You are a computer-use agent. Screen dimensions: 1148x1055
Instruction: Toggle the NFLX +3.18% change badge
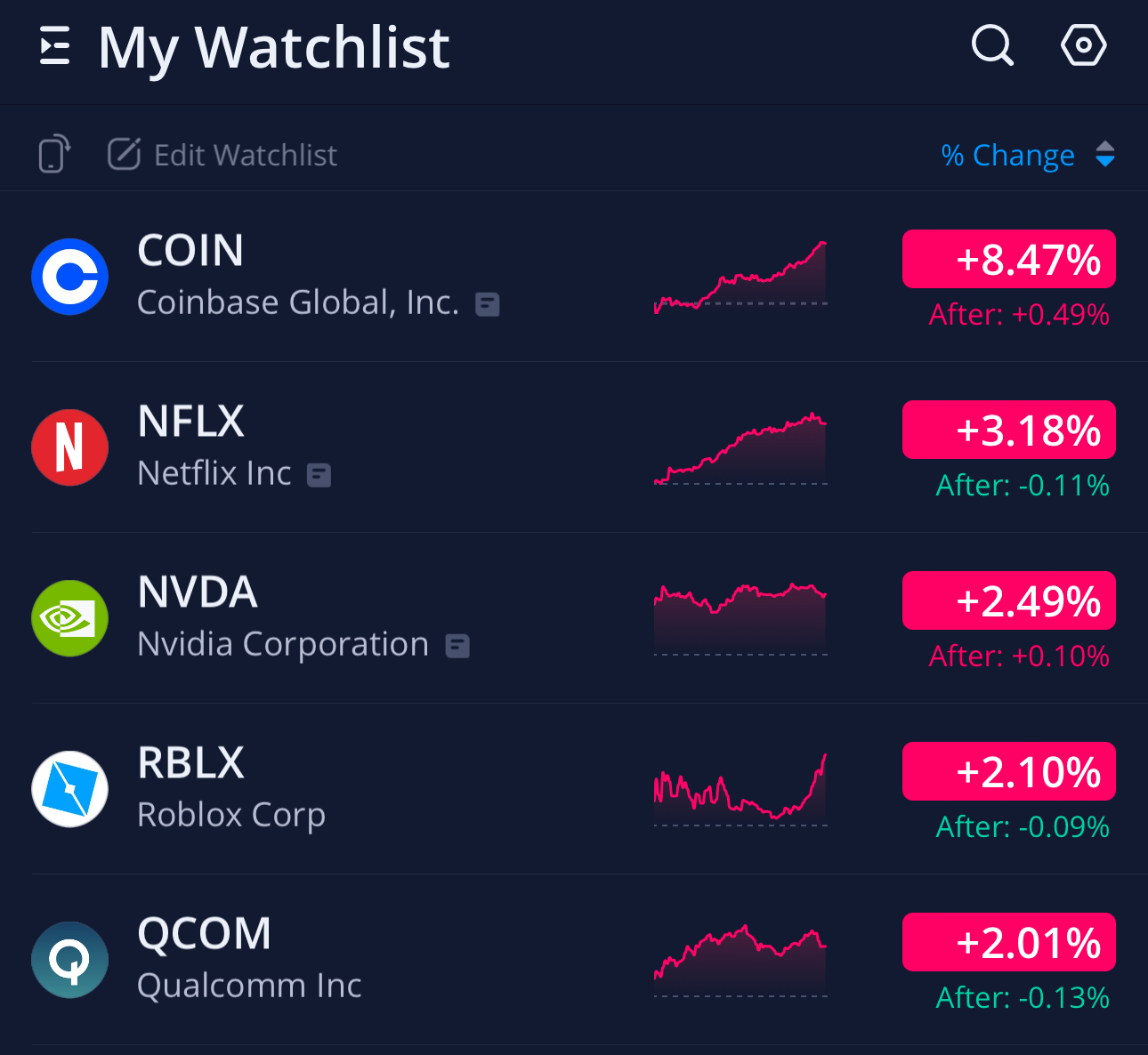[1009, 430]
